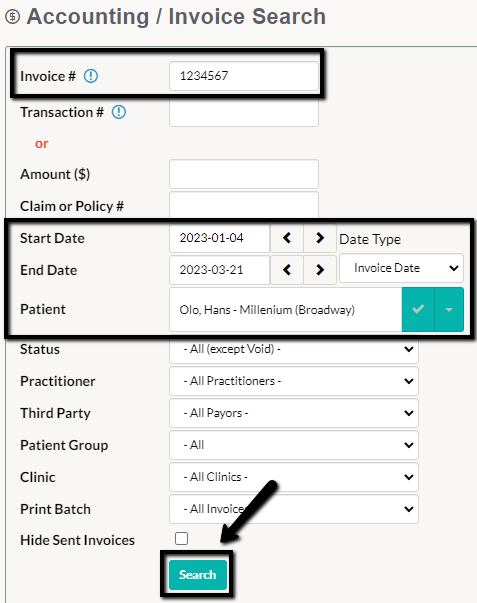Open the Date Type dropdown
Viewport: 477px width, 603px height.
tap(401, 268)
